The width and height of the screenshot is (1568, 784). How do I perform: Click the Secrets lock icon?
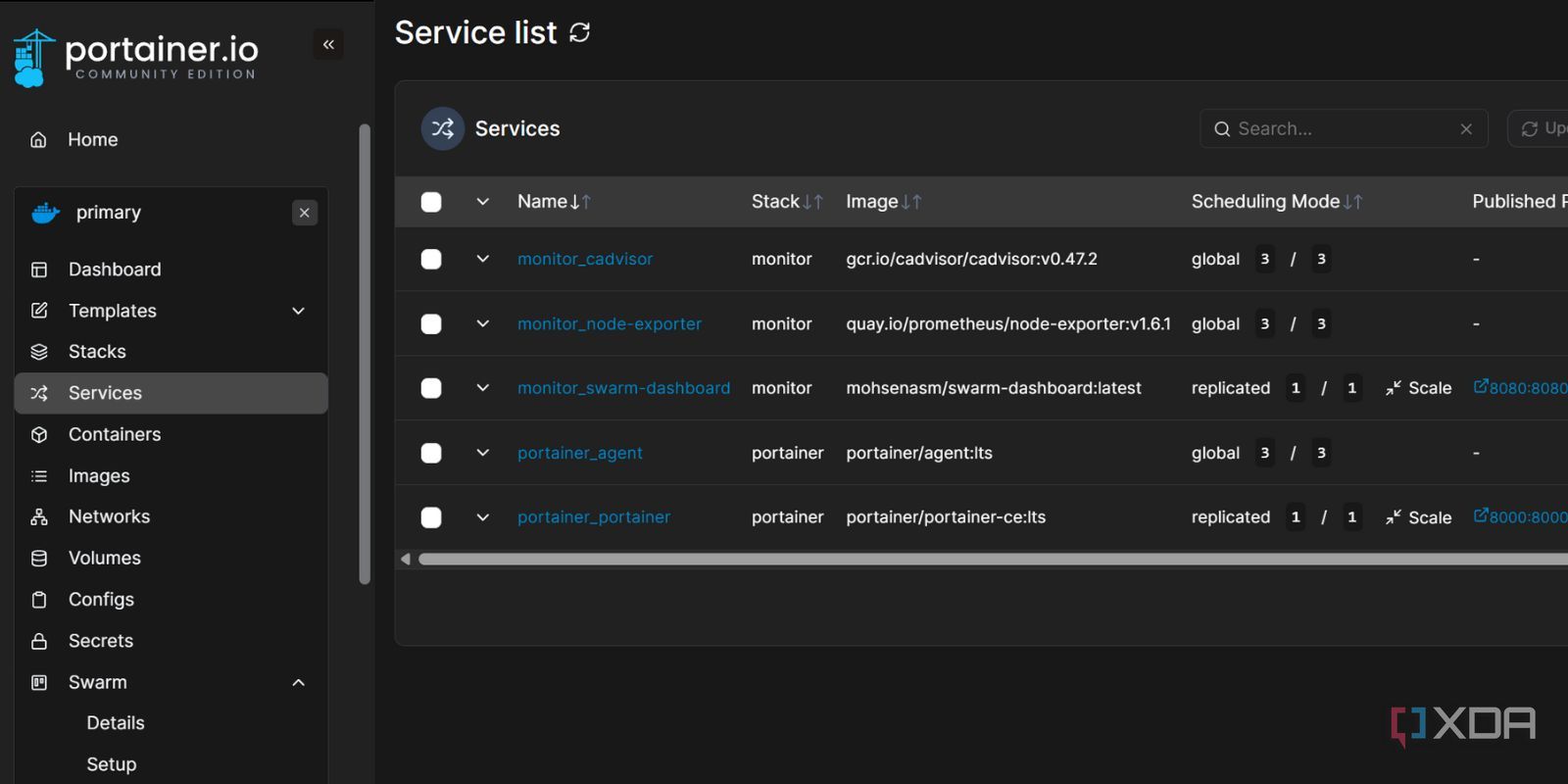click(39, 641)
